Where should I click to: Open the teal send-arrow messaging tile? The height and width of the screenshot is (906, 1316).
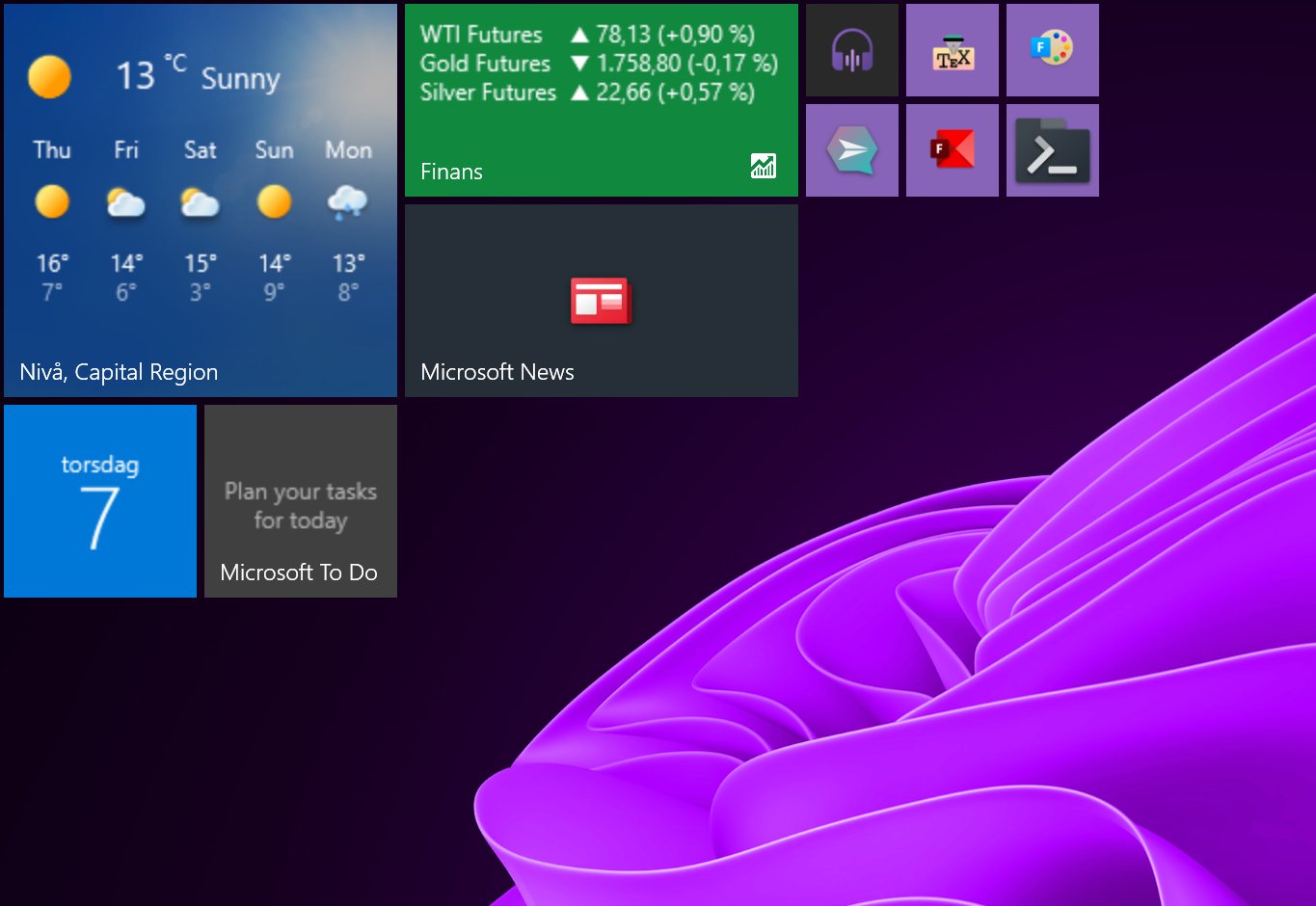(851, 149)
